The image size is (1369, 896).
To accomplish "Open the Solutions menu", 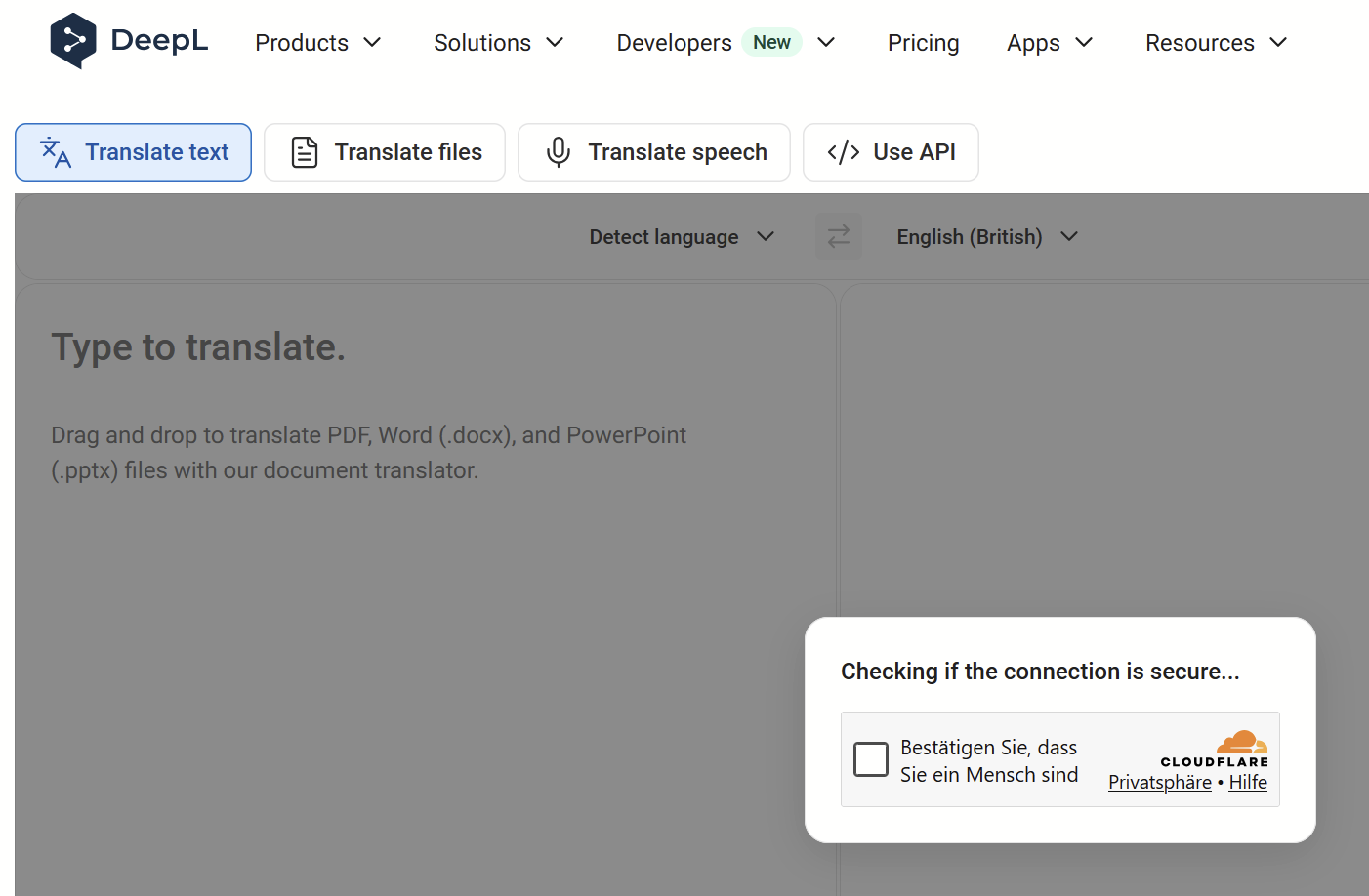I will coord(499,43).
